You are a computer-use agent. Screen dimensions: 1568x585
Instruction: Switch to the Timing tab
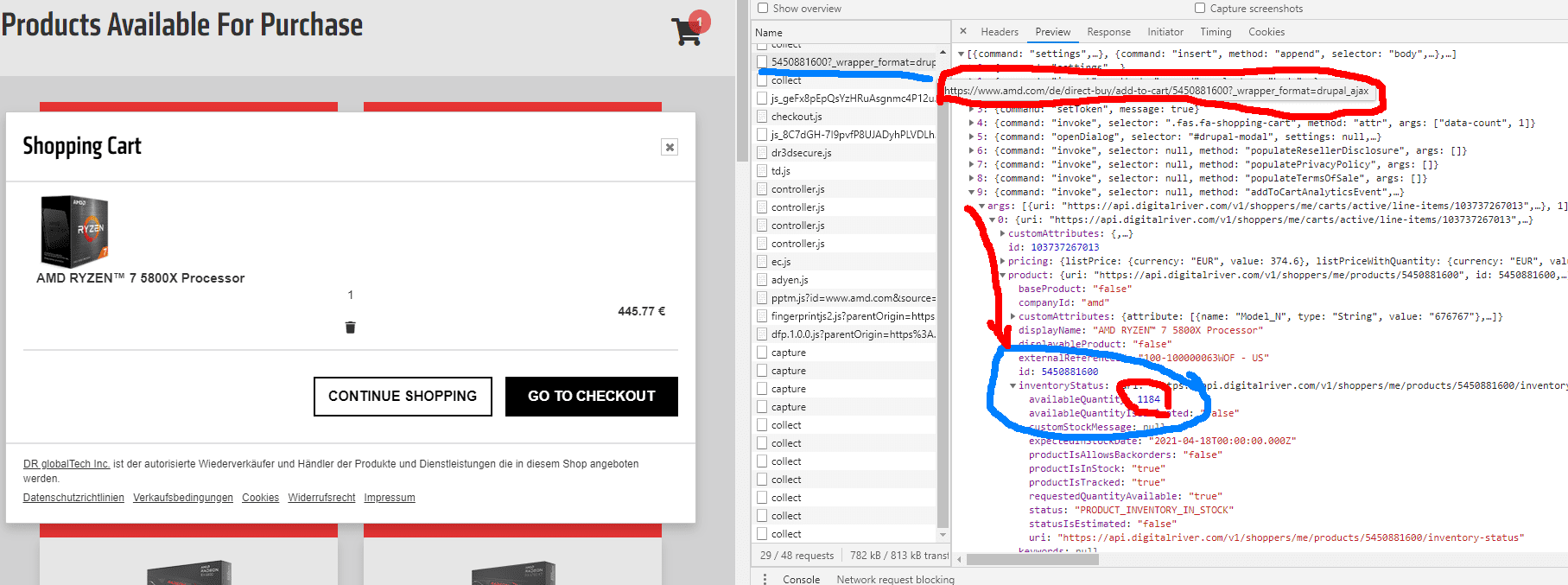pyautogui.click(x=1216, y=32)
